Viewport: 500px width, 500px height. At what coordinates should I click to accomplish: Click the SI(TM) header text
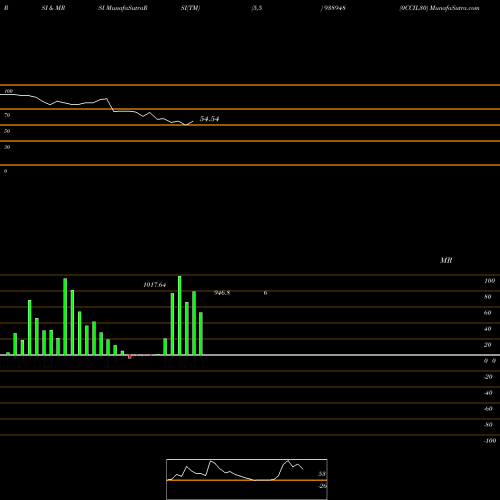click(190, 8)
